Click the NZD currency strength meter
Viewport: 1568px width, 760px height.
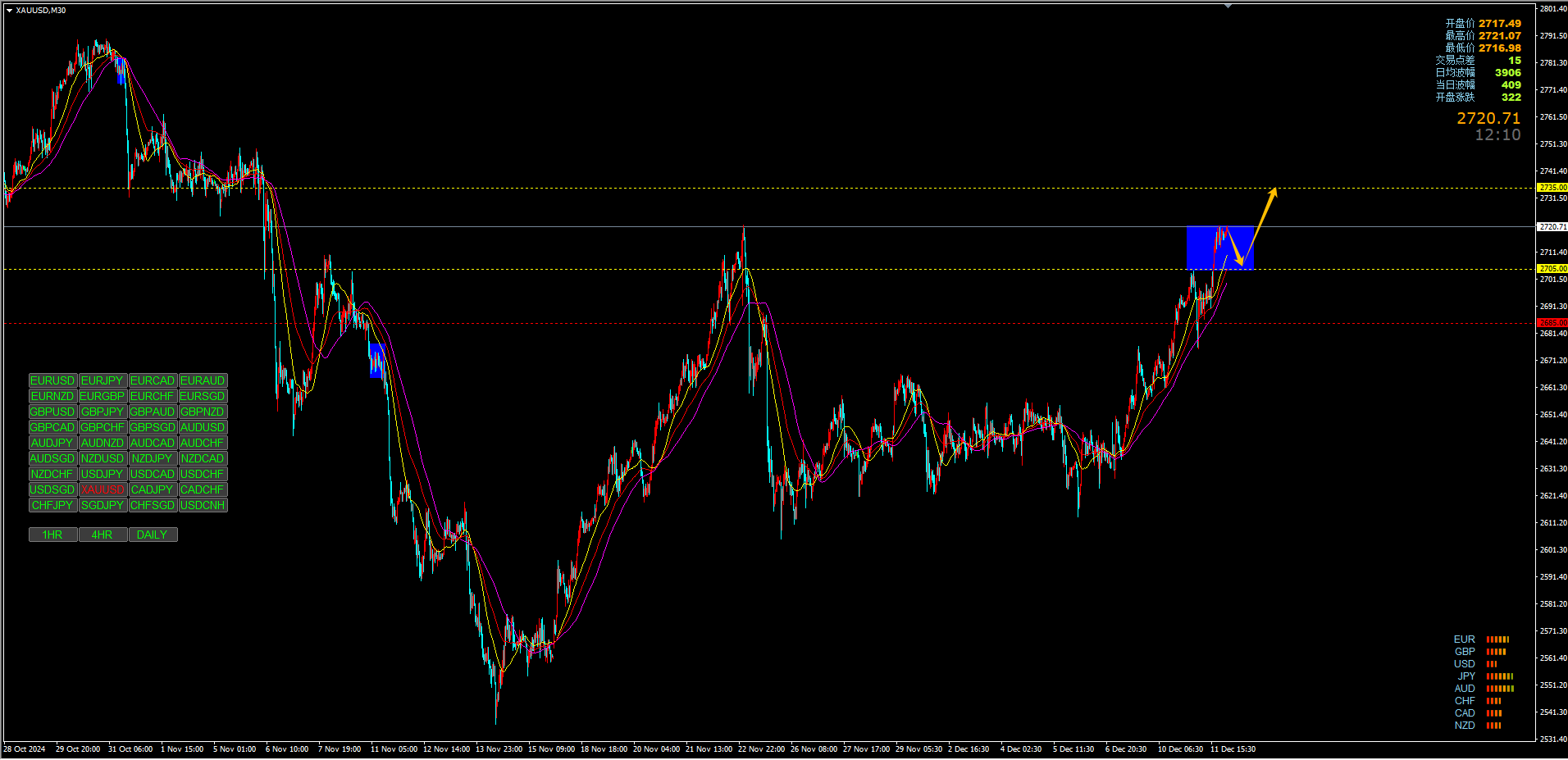pyautogui.click(x=1493, y=726)
